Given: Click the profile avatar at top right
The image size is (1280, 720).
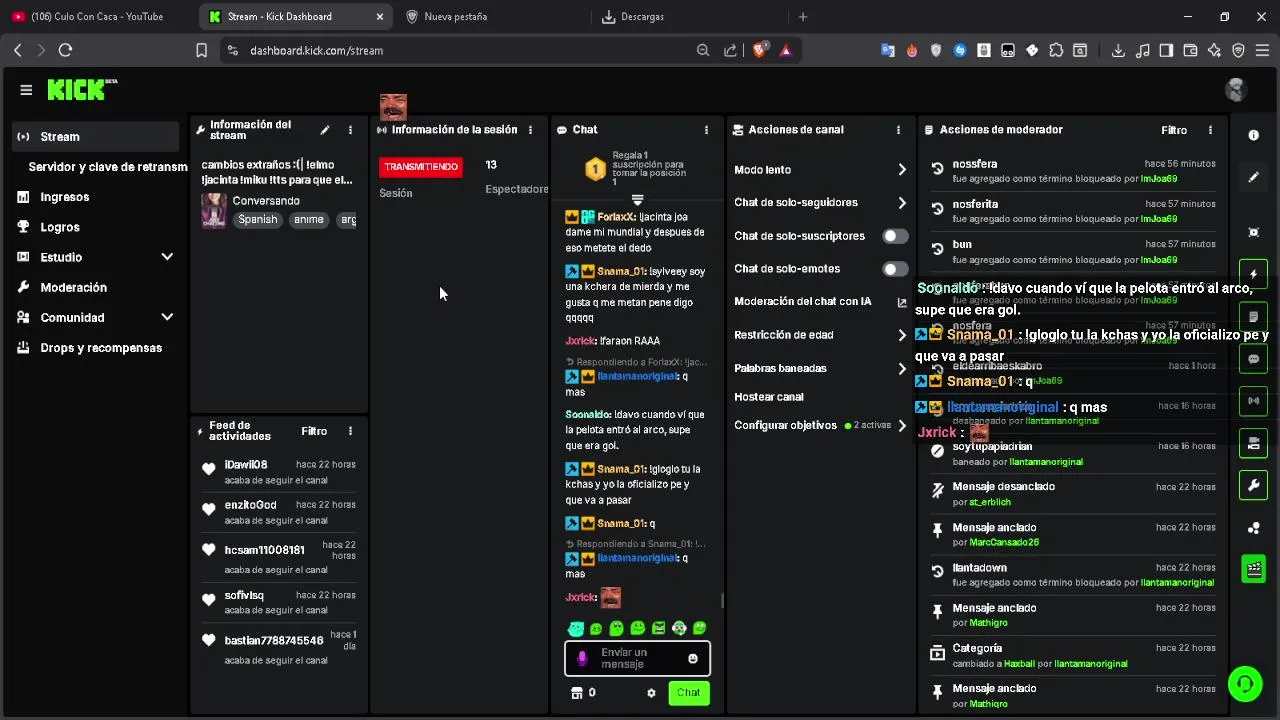Looking at the screenshot, I should click(1236, 89).
